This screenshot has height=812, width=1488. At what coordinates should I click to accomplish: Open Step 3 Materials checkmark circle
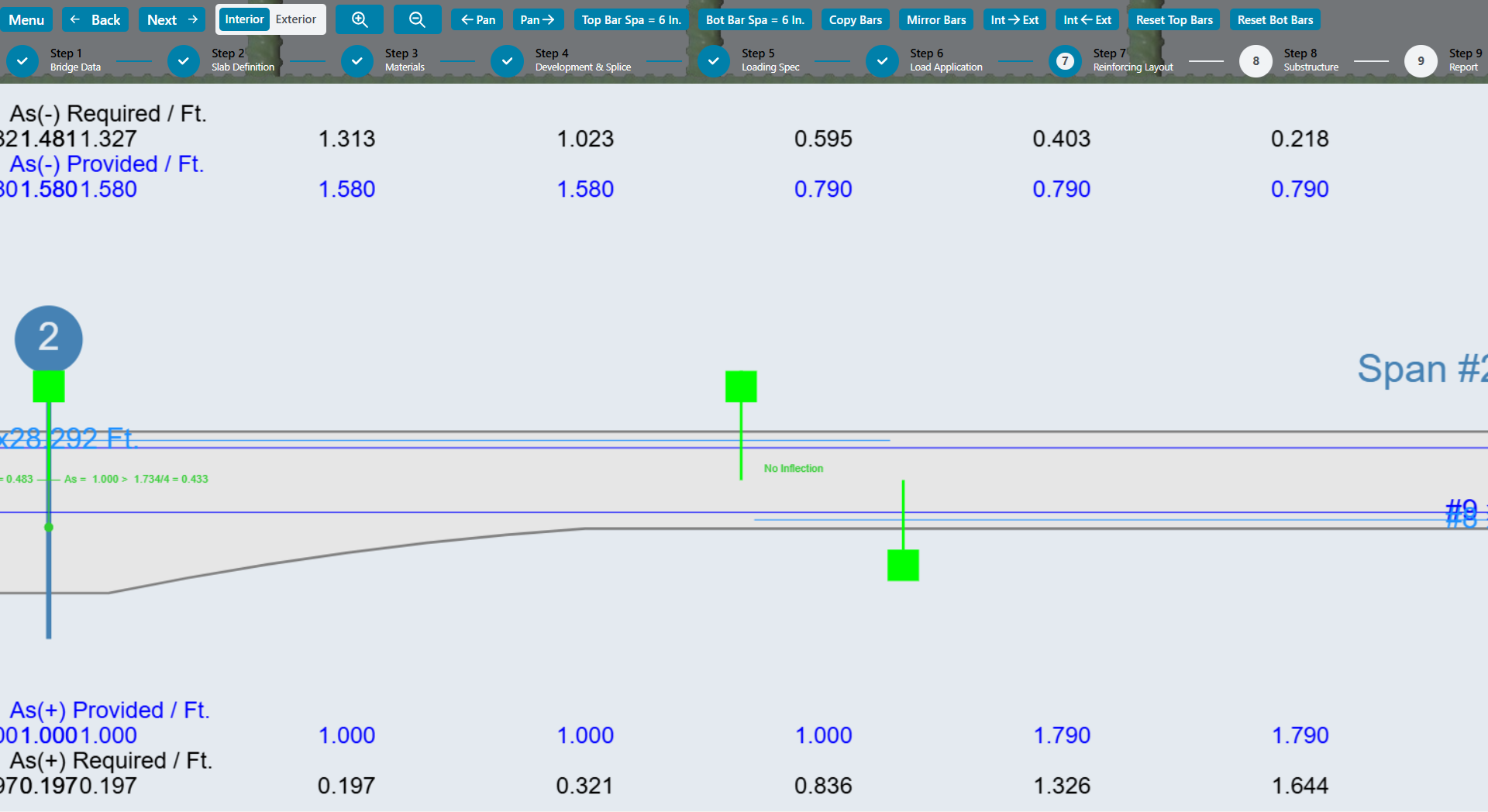pos(357,61)
